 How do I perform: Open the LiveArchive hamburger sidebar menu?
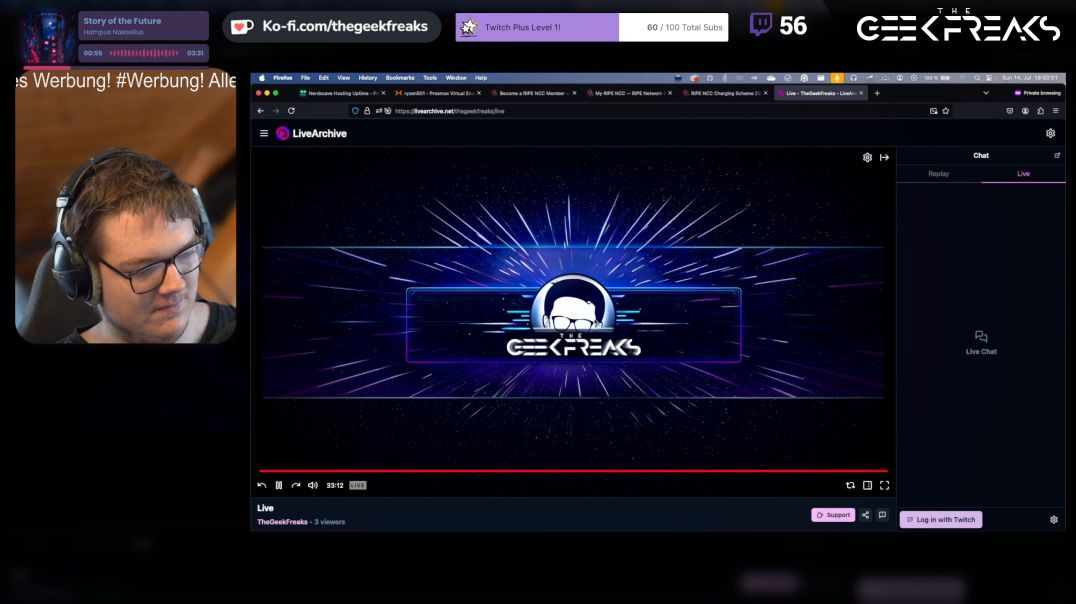pyautogui.click(x=264, y=133)
